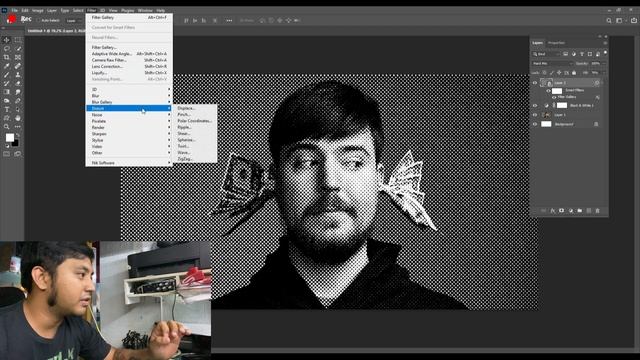The image size is (640, 360).
Task: Select the Zoom tool
Action: [x=7, y=127]
